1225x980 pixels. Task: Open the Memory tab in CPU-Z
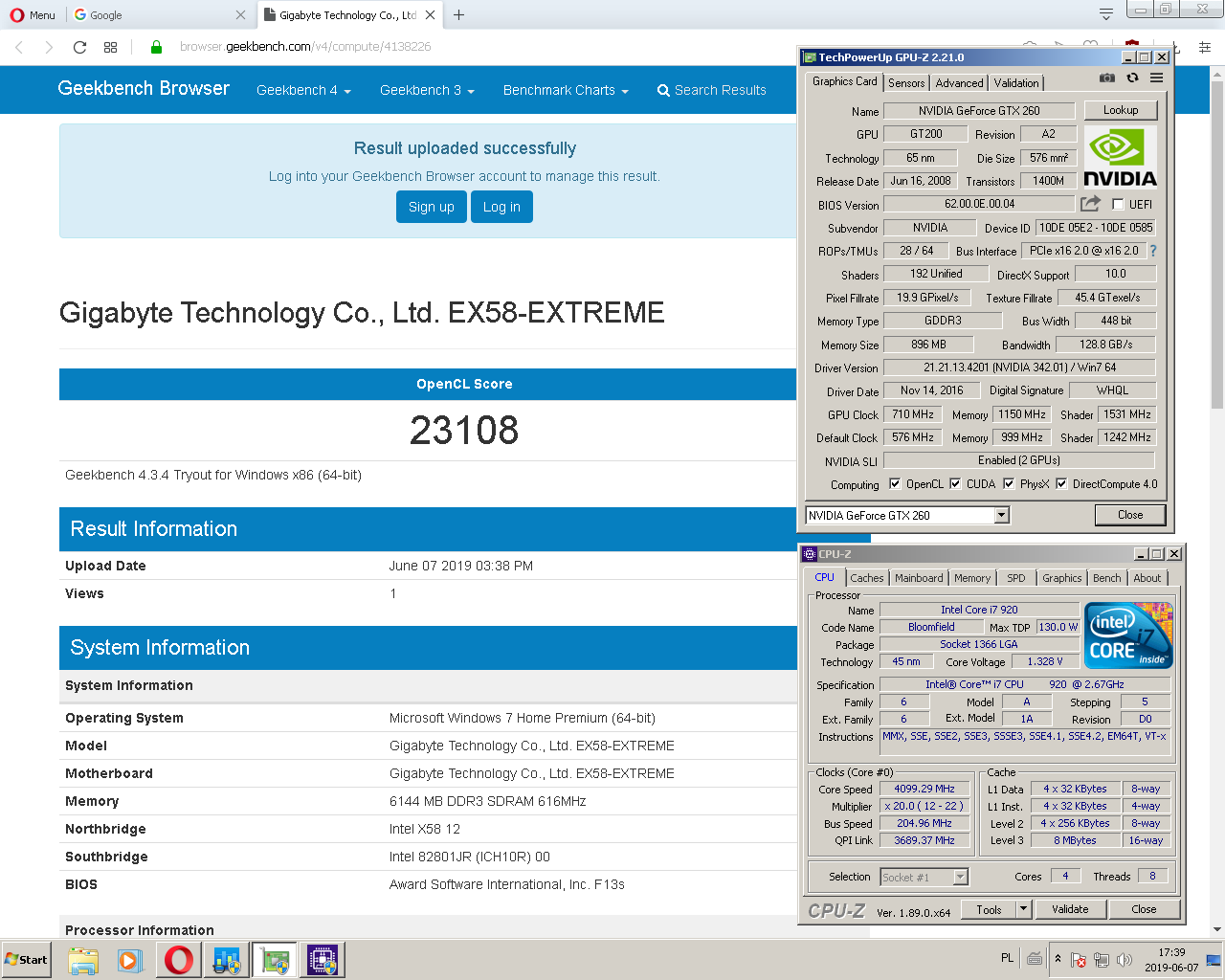click(x=972, y=578)
